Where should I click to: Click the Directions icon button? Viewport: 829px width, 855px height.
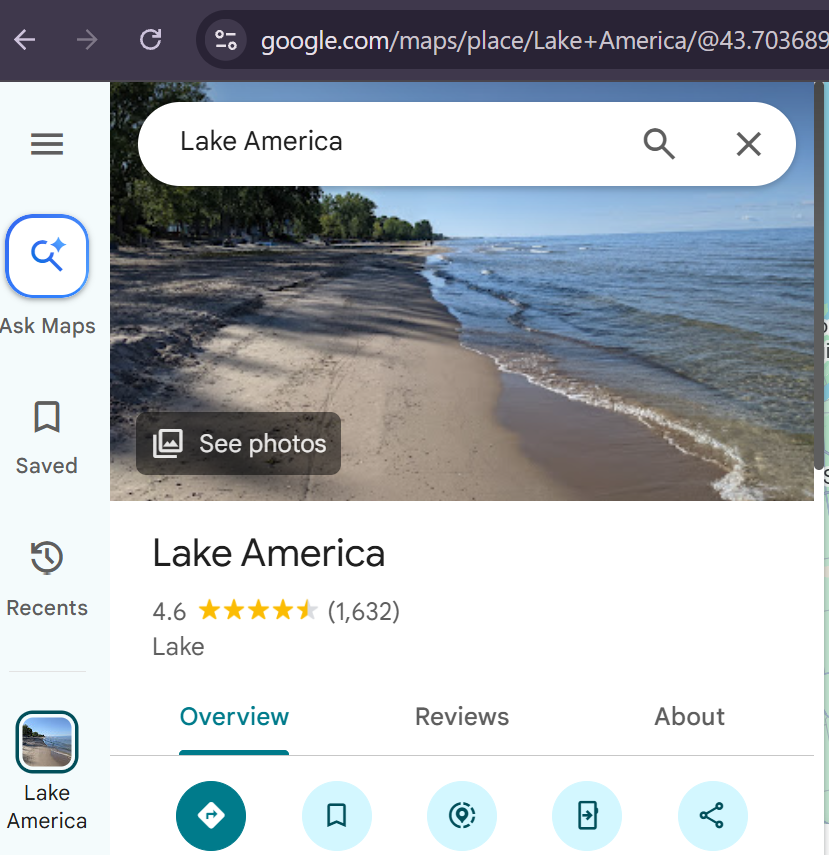pyautogui.click(x=211, y=816)
